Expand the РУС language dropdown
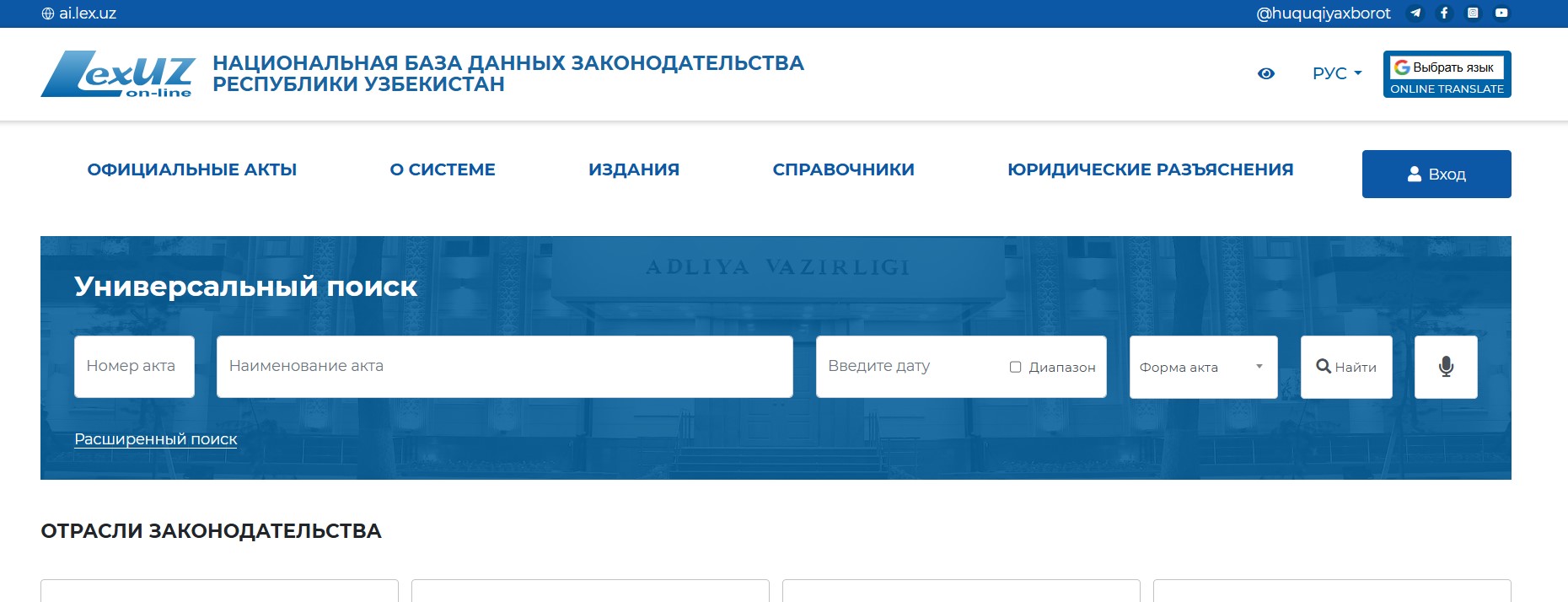The height and width of the screenshot is (602, 1568). point(1337,73)
